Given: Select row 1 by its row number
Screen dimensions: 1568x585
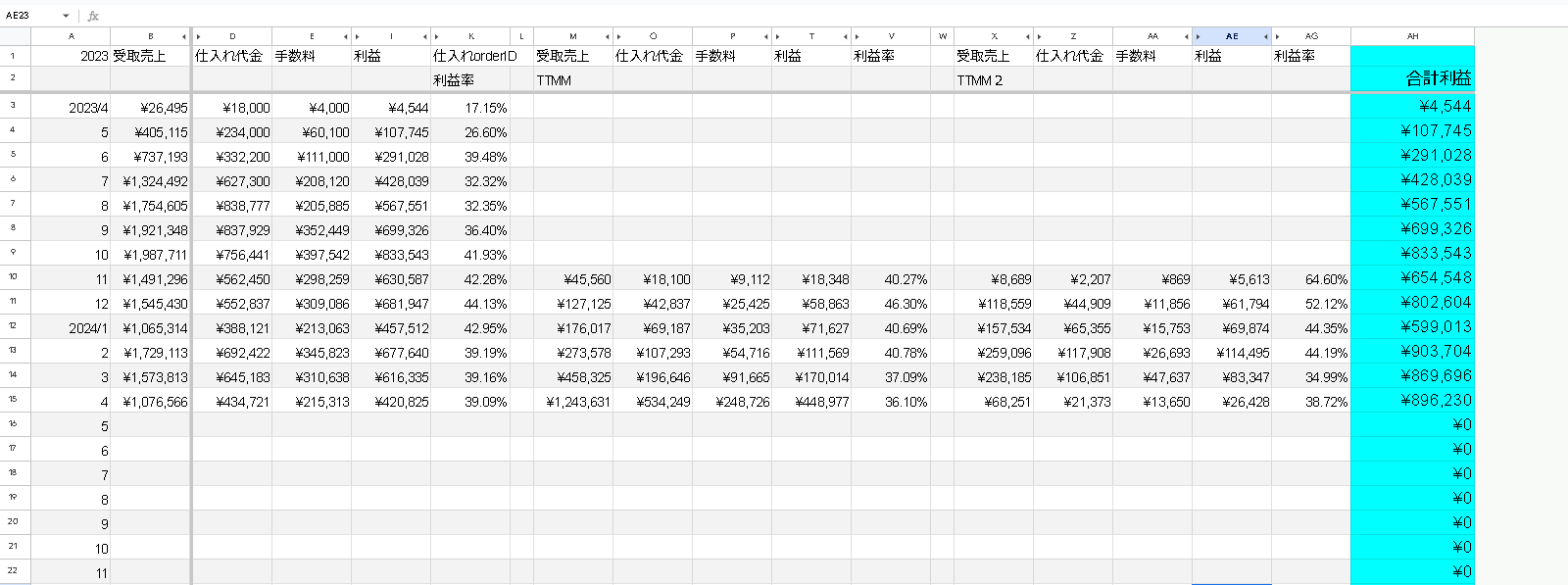Looking at the screenshot, I should click(x=14, y=56).
